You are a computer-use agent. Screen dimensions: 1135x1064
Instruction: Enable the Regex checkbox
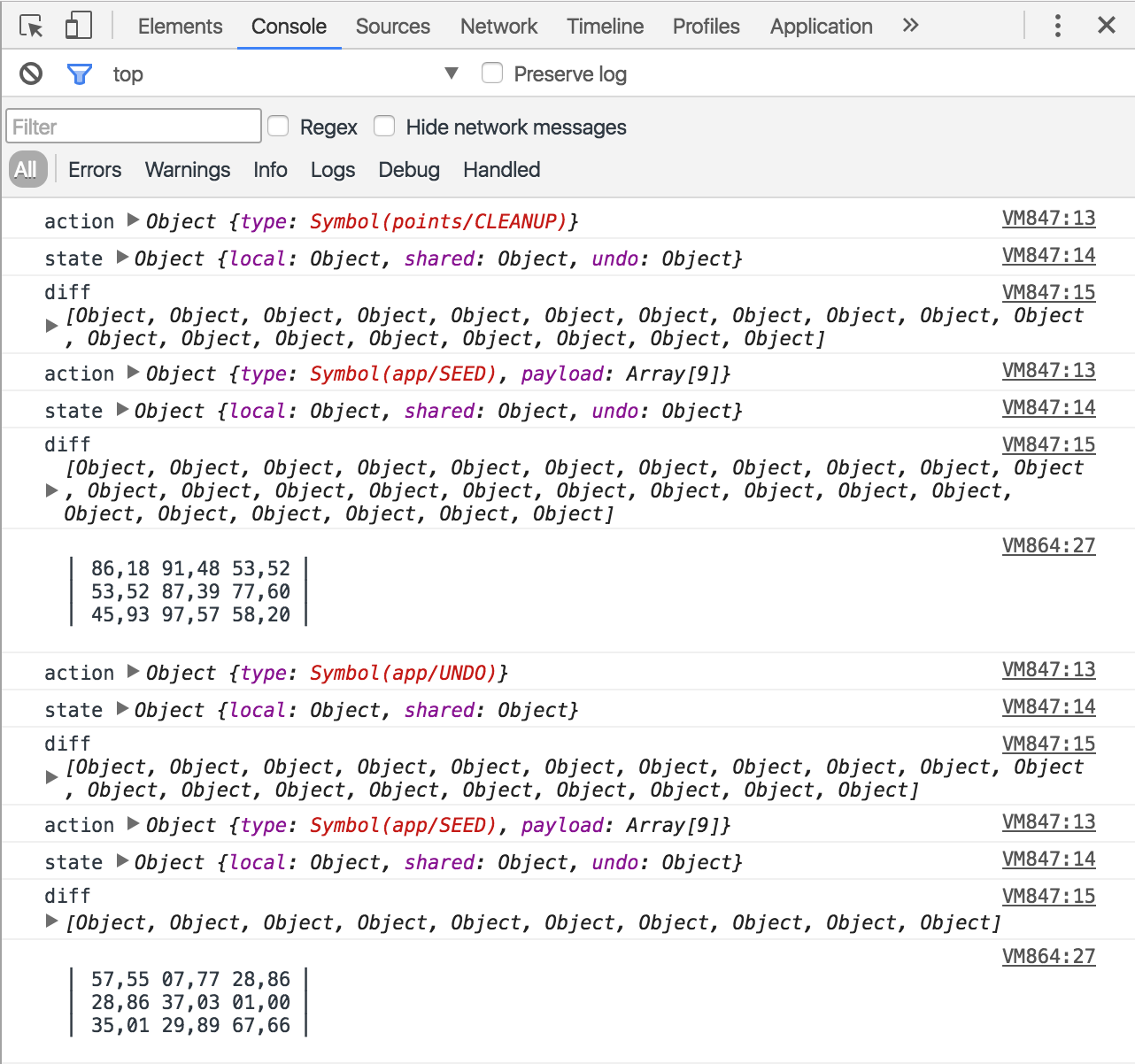click(278, 126)
